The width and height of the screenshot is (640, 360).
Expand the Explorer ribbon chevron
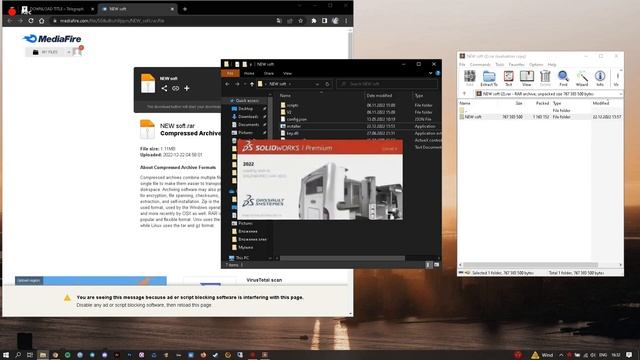tap(430, 73)
